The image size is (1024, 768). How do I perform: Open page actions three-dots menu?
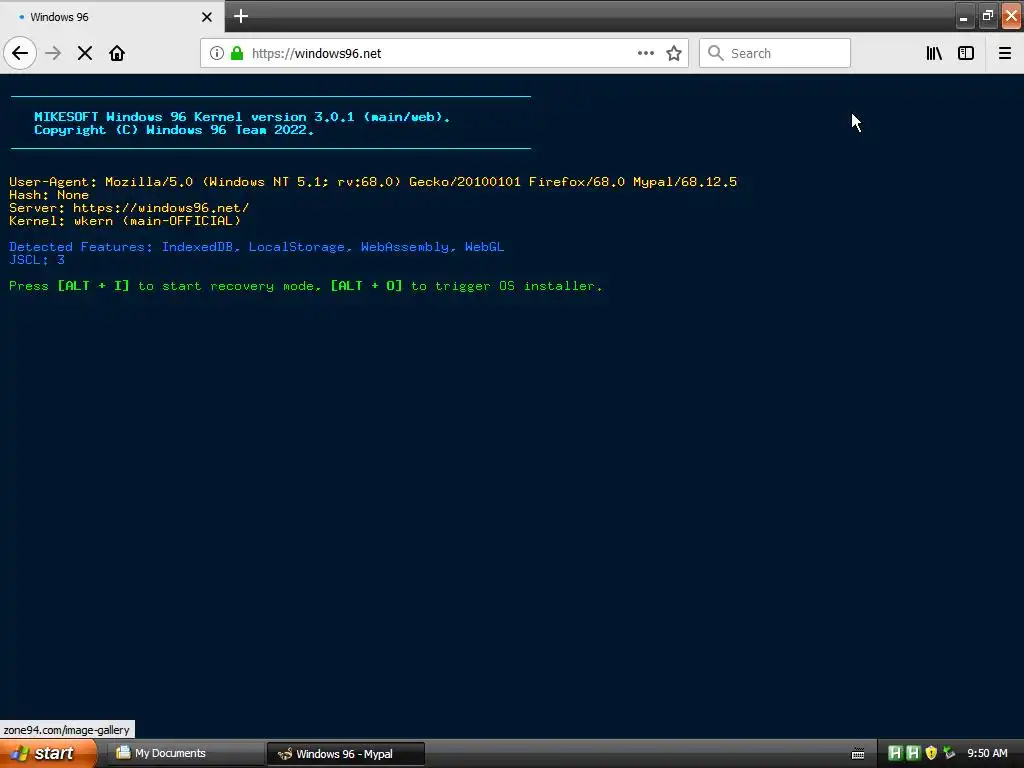click(x=646, y=53)
